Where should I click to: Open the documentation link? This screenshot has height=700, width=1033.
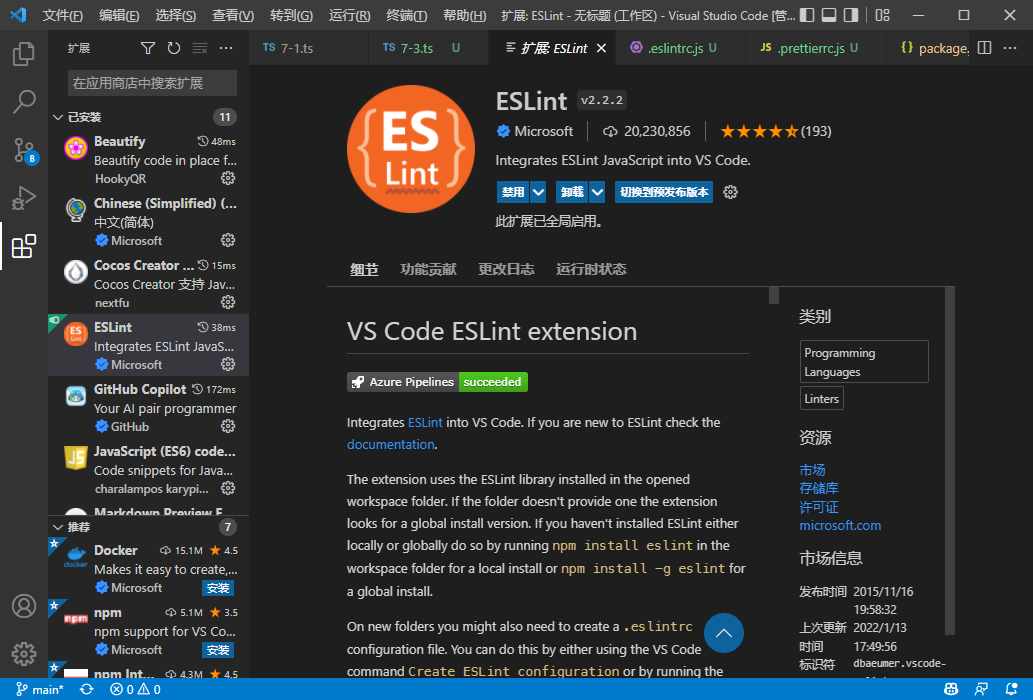(x=391, y=444)
